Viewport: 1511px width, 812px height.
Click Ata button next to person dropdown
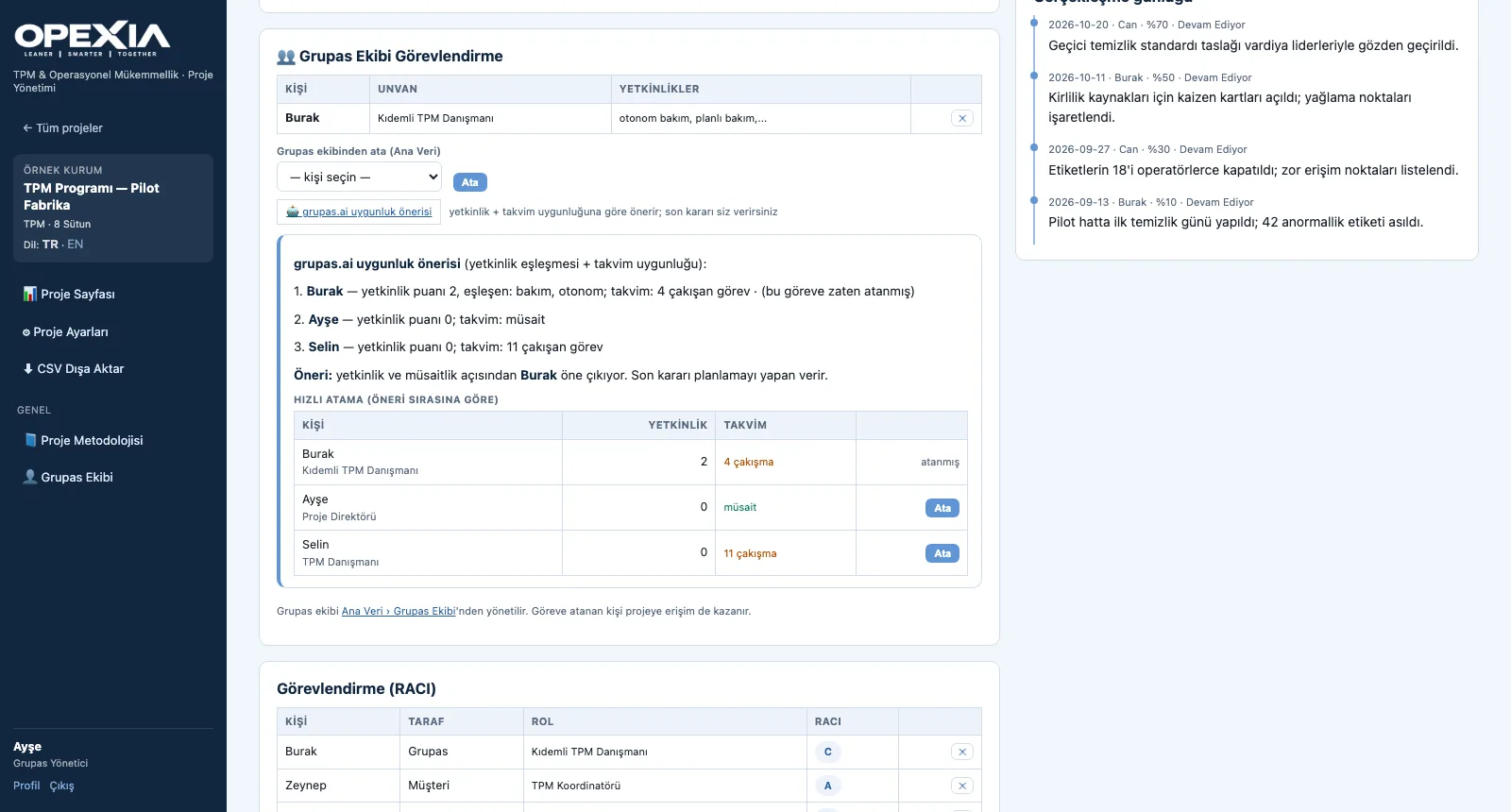(470, 182)
